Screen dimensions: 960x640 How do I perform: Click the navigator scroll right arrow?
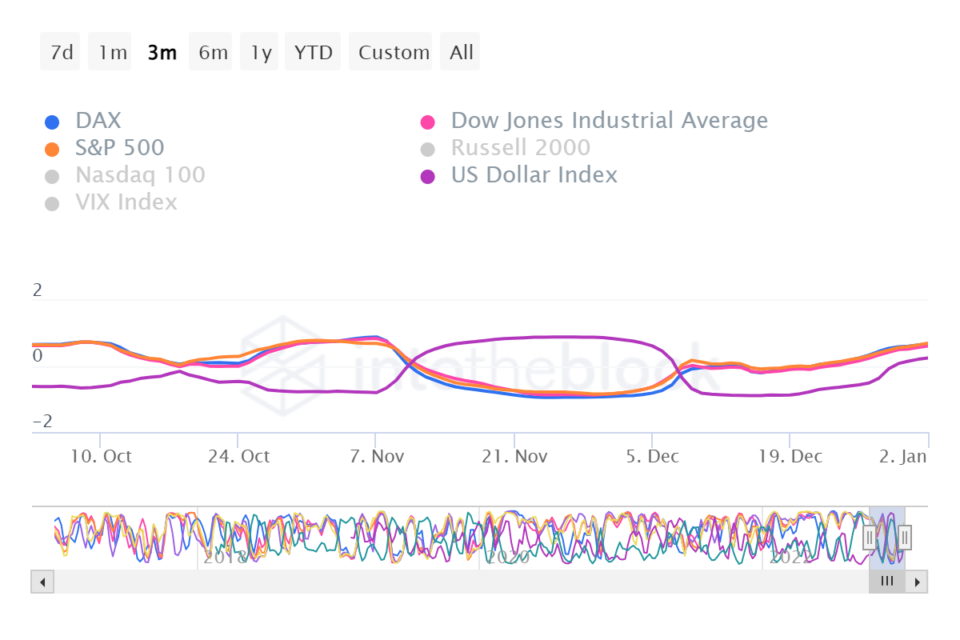point(917,582)
